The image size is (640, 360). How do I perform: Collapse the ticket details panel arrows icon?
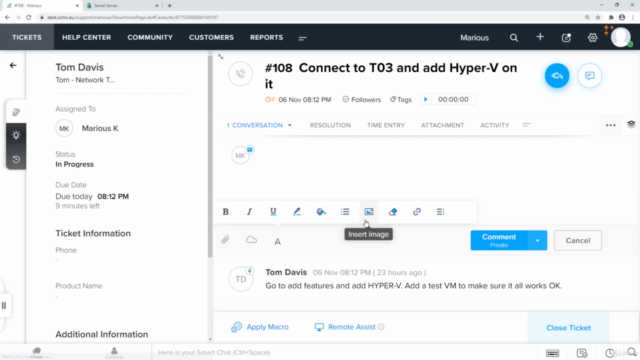(x=220, y=56)
